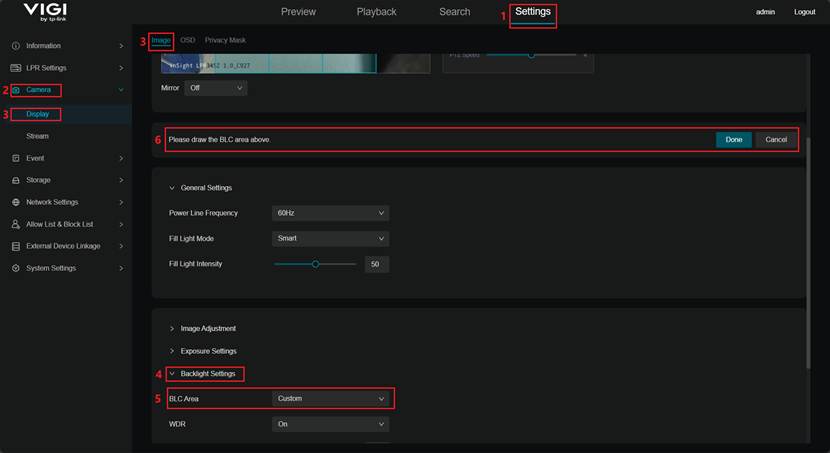Open the Mirror dropdown
This screenshot has width=830, height=453.
point(215,88)
